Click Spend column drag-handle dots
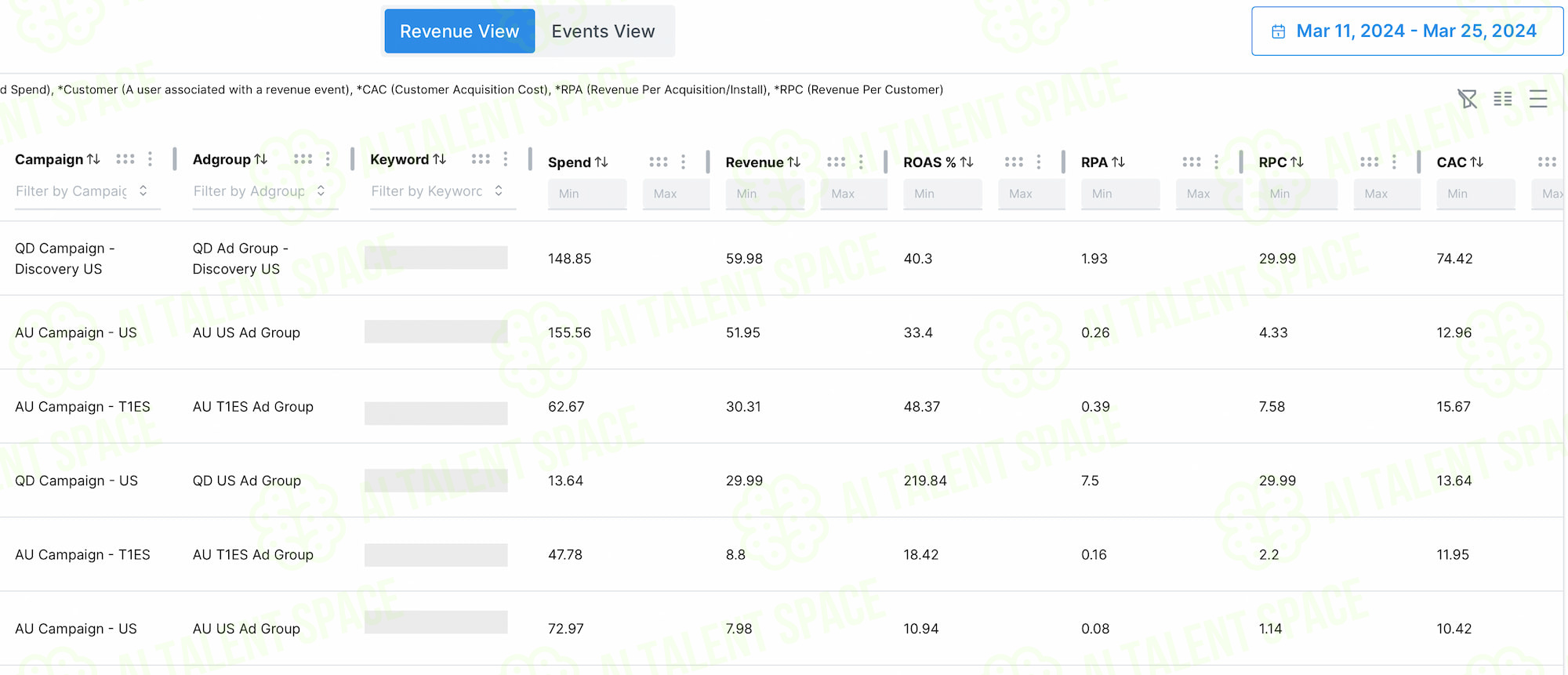1568x675 pixels. [x=659, y=161]
